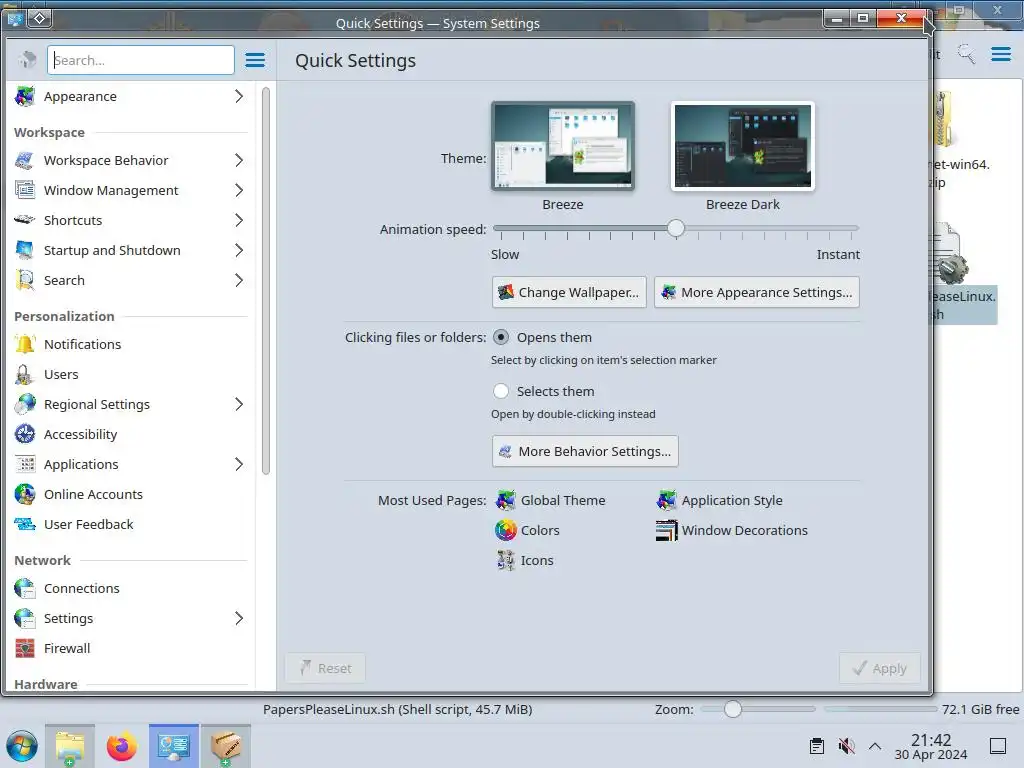
Task: Open the Notifications bell icon
Action: click(25, 344)
